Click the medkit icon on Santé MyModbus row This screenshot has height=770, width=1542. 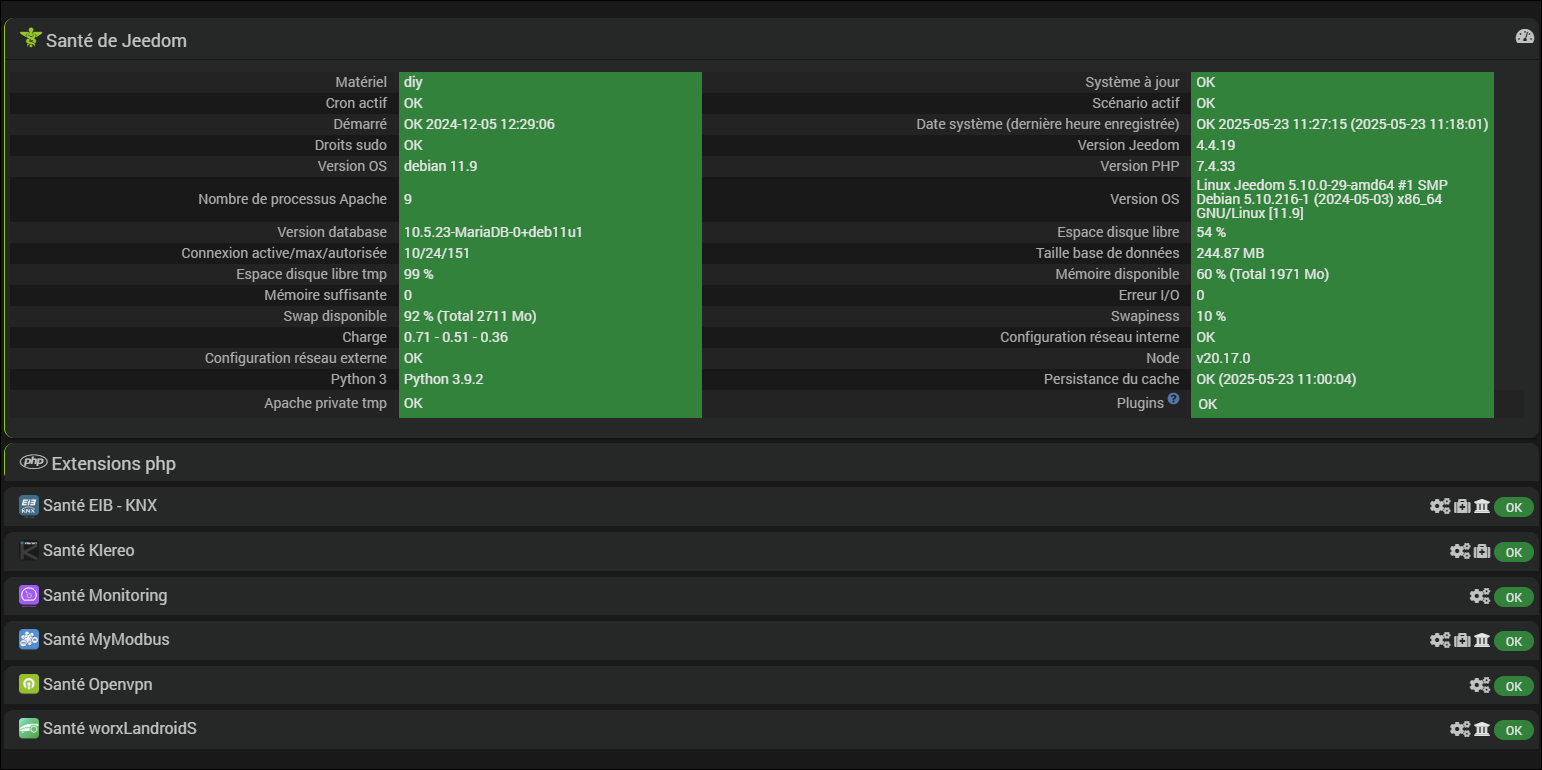coord(1462,640)
